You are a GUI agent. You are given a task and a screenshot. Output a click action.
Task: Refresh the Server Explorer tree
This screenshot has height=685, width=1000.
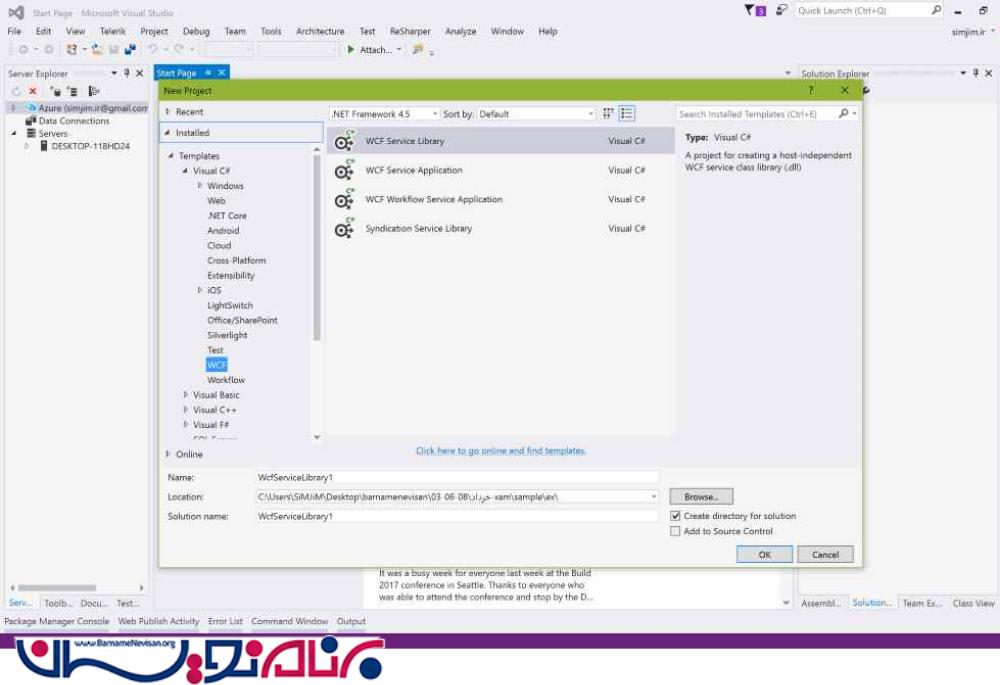(x=16, y=91)
